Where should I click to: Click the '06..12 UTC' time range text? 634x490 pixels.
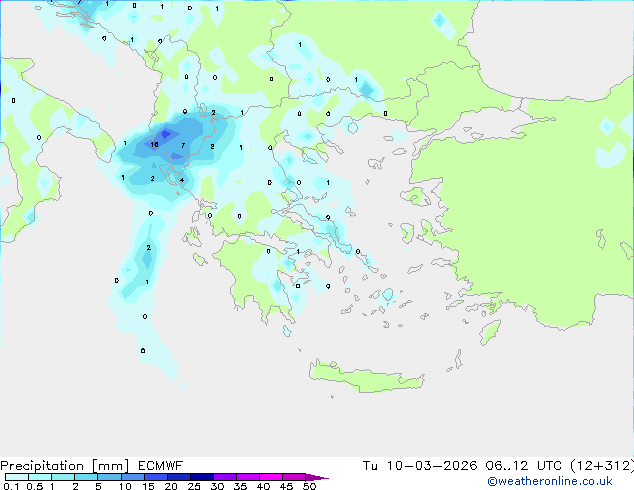click(x=524, y=466)
